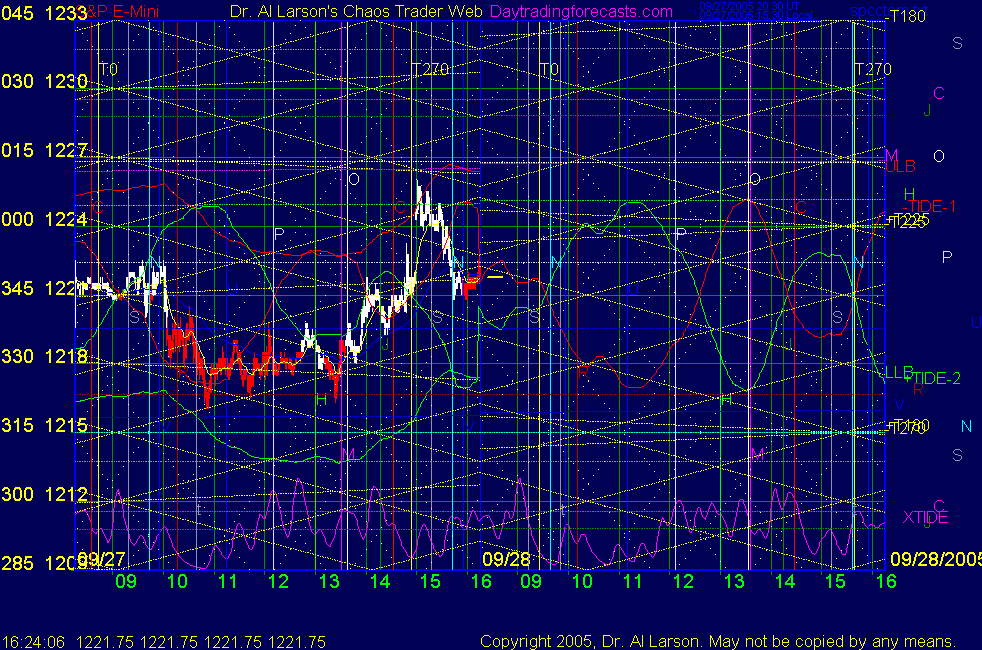
Task: Click the cyan "N" letter right of the chart
Action: pos(966,426)
